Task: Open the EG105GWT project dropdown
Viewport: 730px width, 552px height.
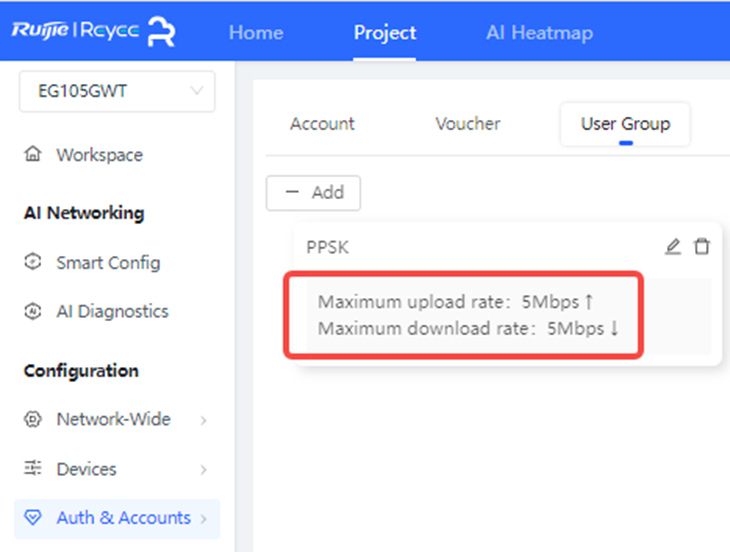Action: [x=117, y=91]
